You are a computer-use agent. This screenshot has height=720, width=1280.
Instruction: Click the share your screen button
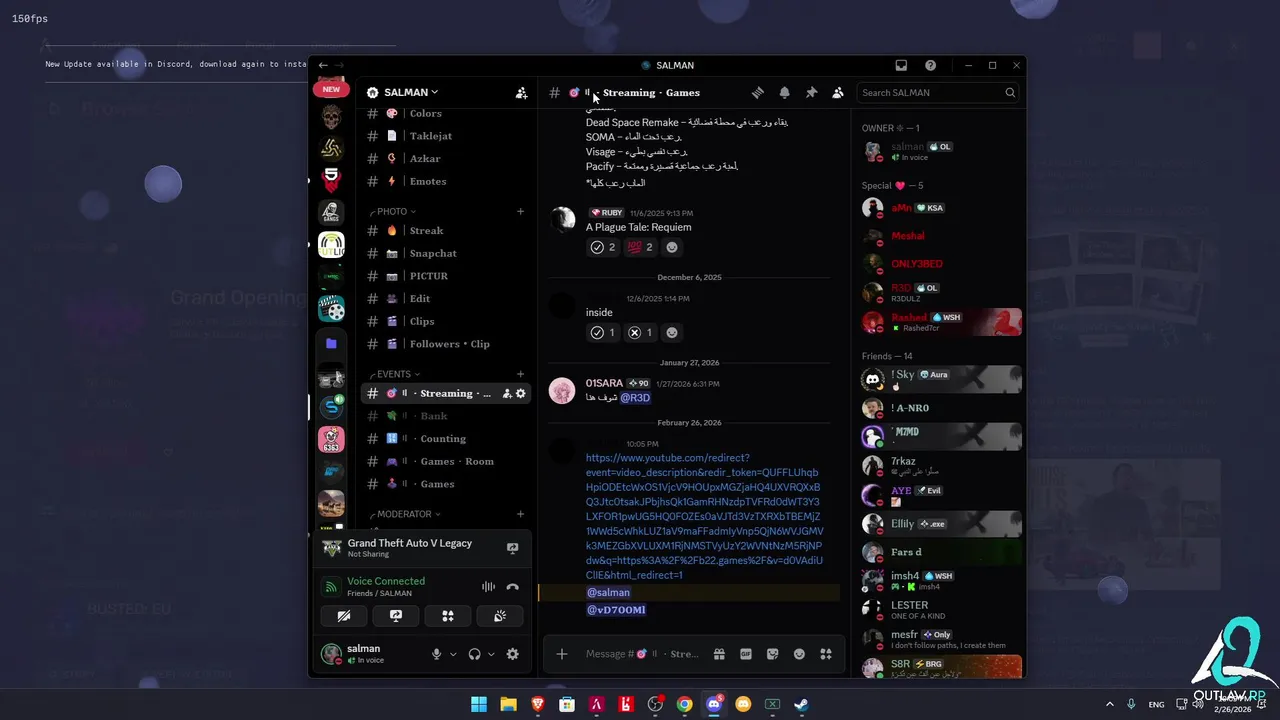point(396,616)
